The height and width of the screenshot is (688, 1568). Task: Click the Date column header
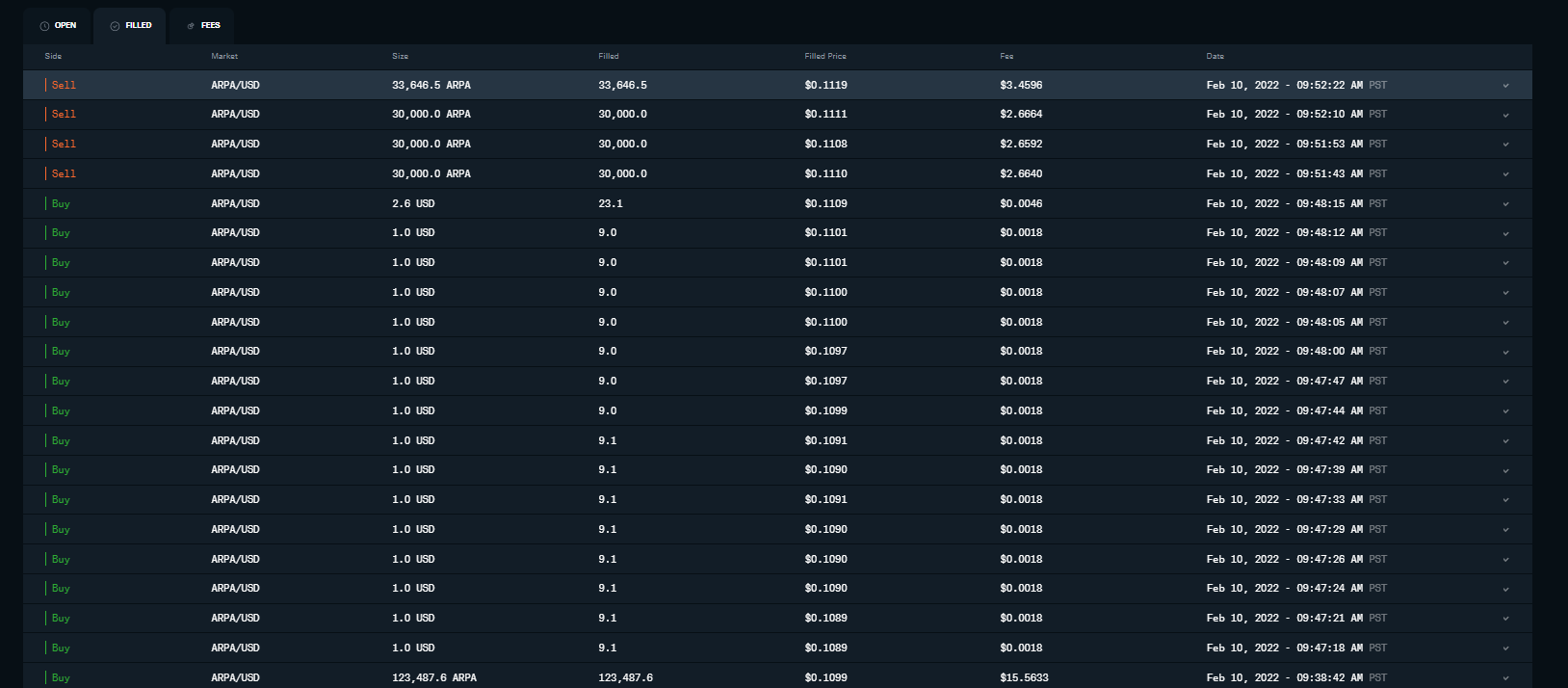pyautogui.click(x=1215, y=56)
